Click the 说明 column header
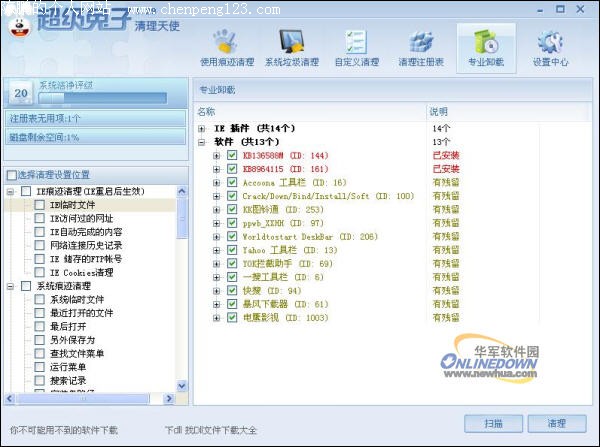Screen dimensions: 600x447 pos(440,111)
